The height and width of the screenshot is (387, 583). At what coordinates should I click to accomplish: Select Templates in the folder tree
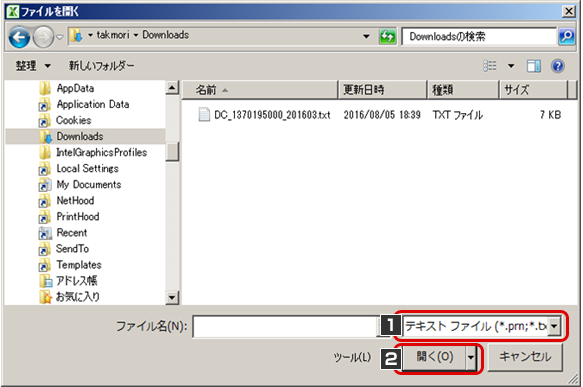tap(79, 264)
